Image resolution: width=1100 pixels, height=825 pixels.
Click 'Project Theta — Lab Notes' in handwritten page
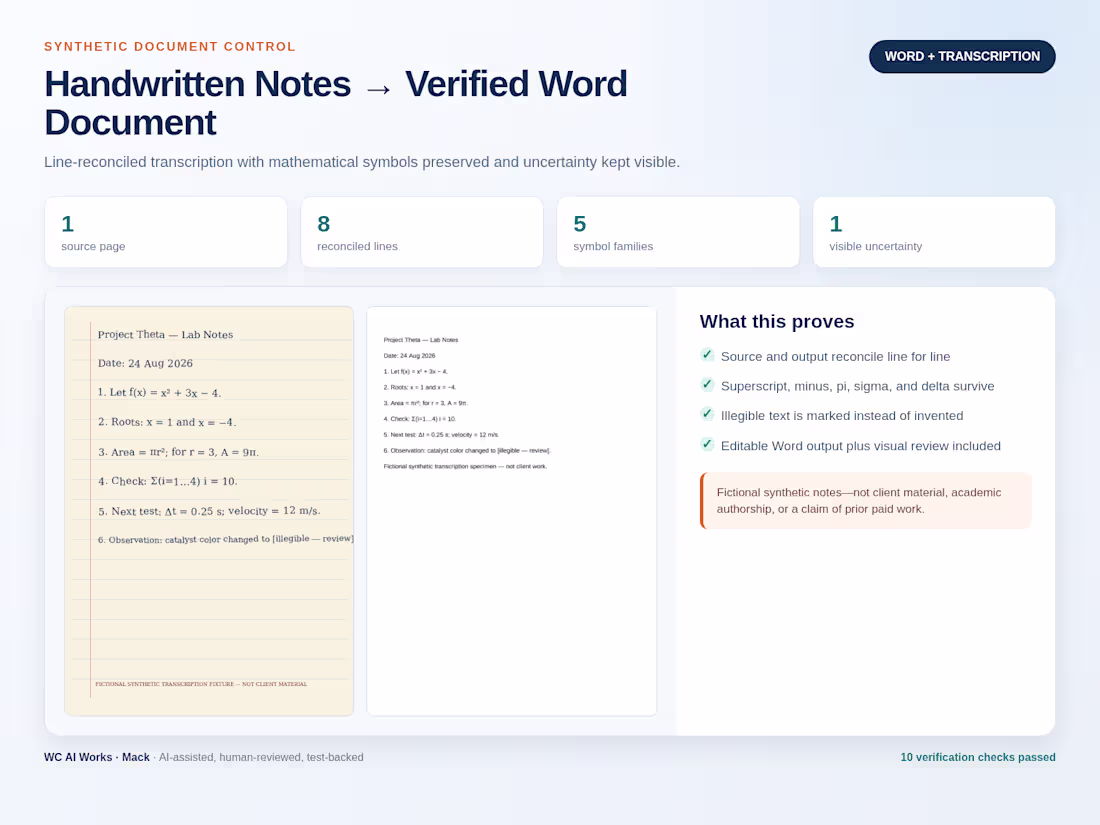point(166,335)
